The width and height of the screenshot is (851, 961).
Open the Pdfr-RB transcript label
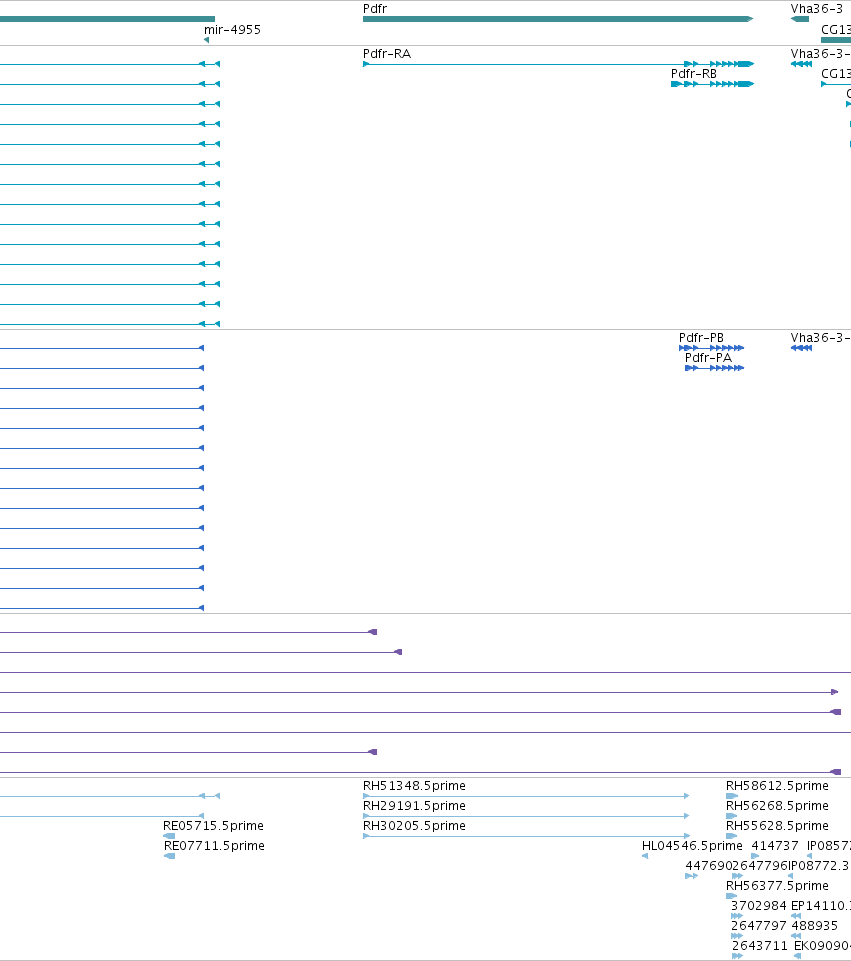point(694,74)
